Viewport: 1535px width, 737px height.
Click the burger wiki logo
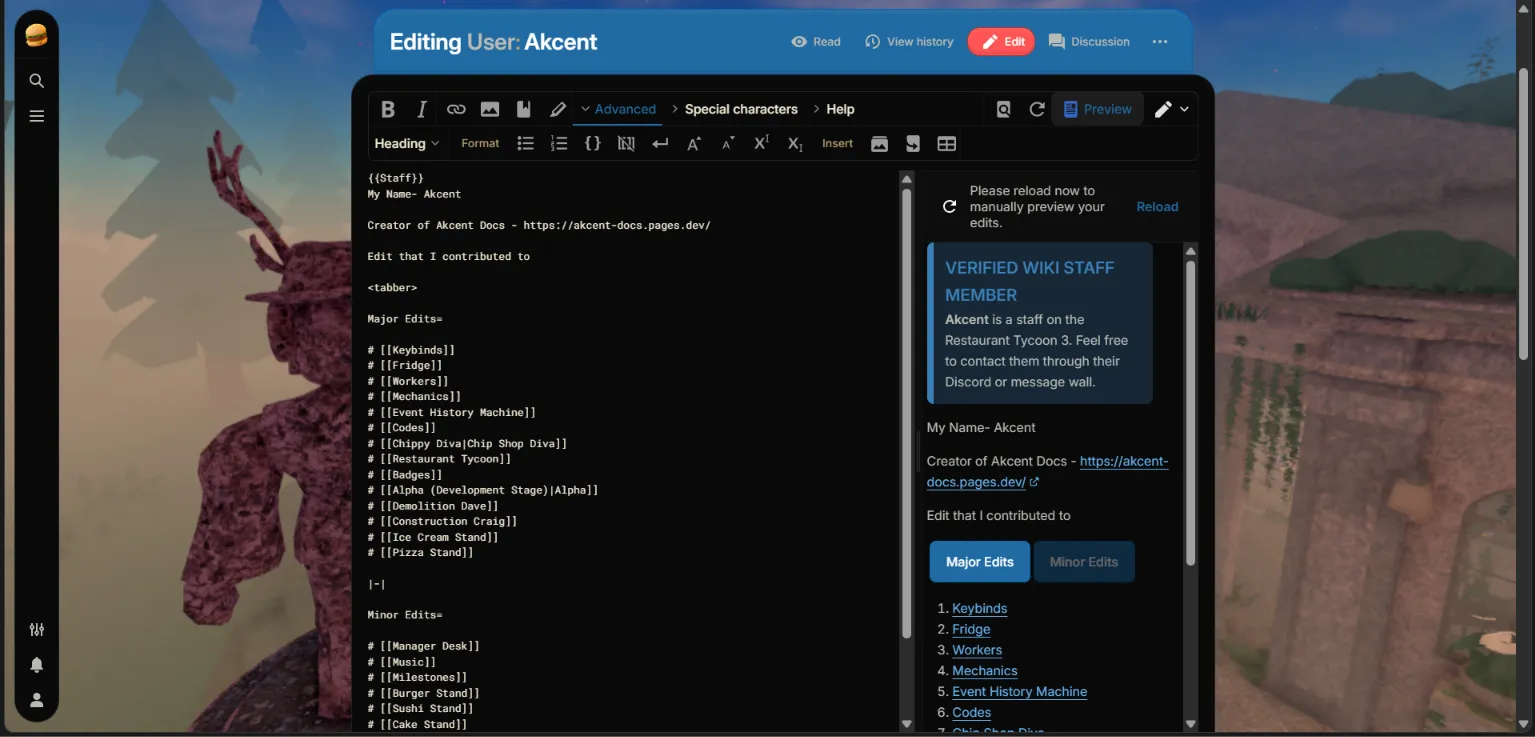pyautogui.click(x=36, y=36)
